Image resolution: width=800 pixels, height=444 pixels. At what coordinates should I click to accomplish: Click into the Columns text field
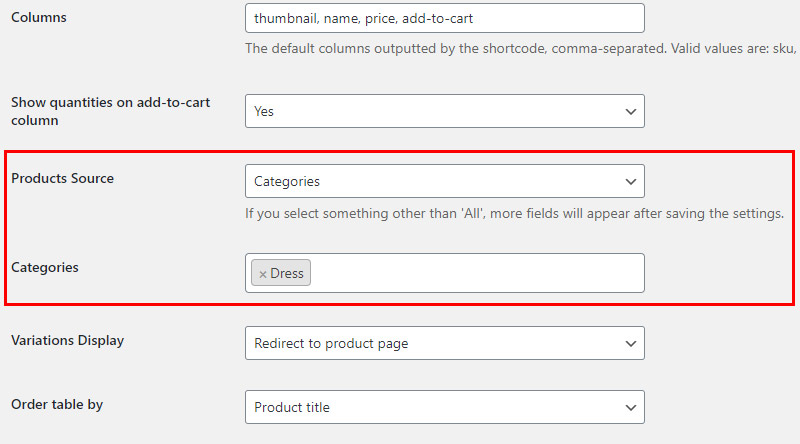(444, 18)
